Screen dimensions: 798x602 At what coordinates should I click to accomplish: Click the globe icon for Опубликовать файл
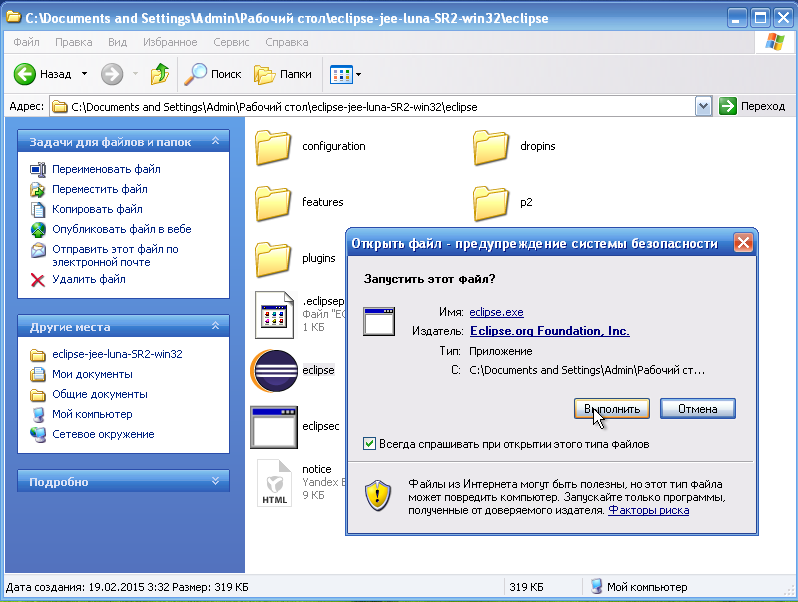38,230
